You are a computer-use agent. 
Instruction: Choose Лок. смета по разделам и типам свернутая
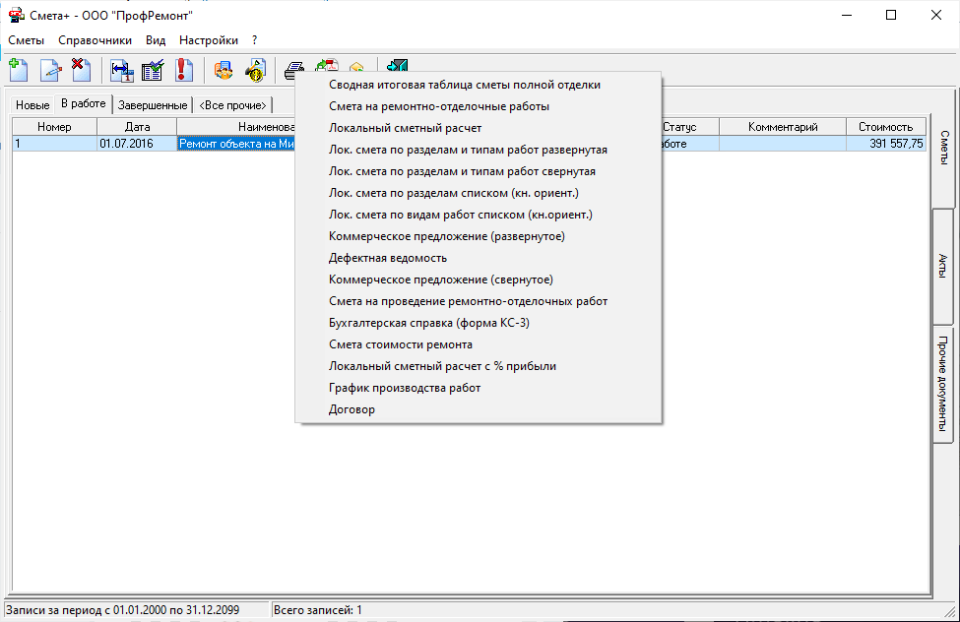pos(478,171)
